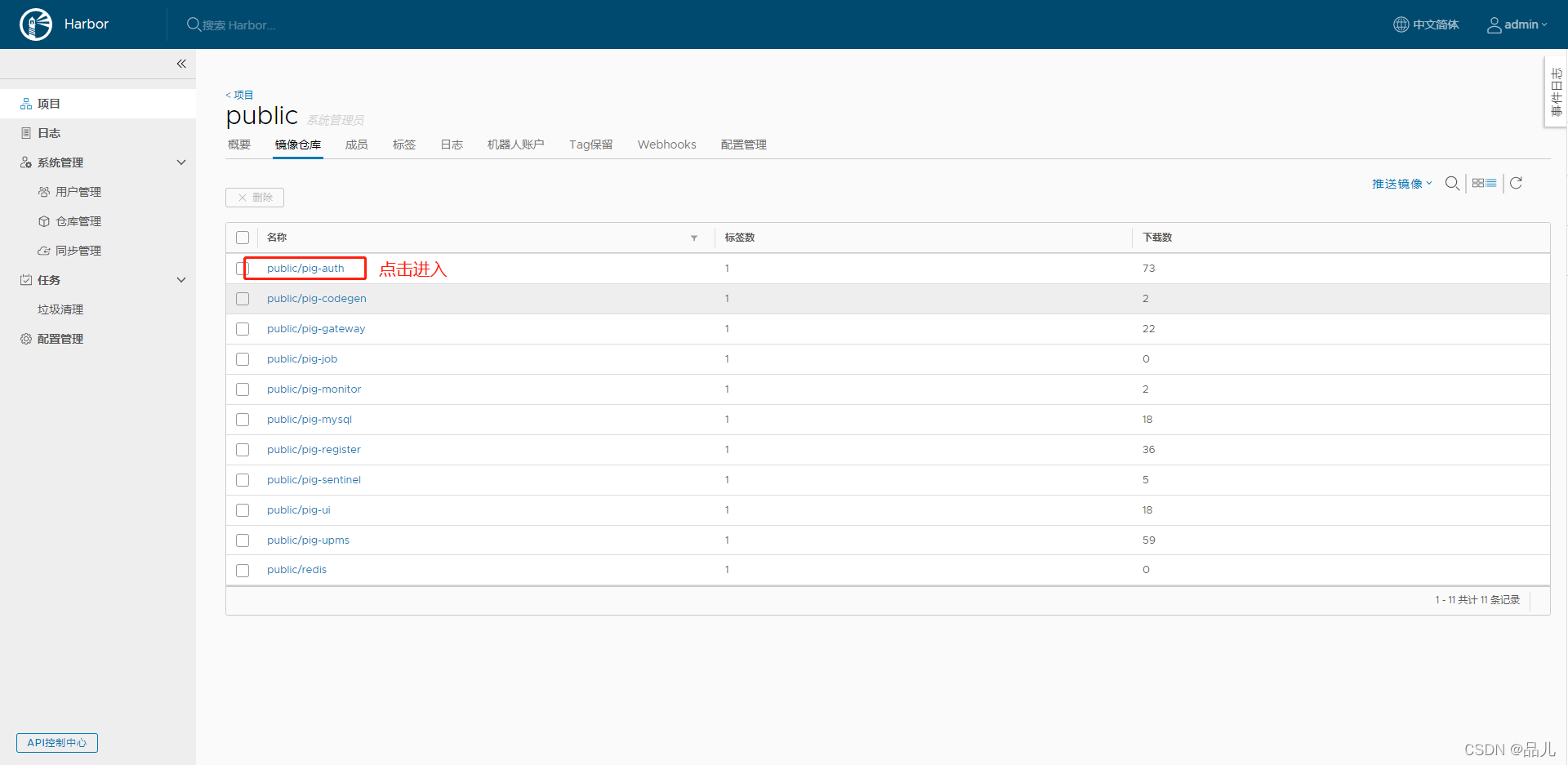This screenshot has width=1568, height=765.
Task: Click the Harbor logo icon
Action: click(36, 24)
